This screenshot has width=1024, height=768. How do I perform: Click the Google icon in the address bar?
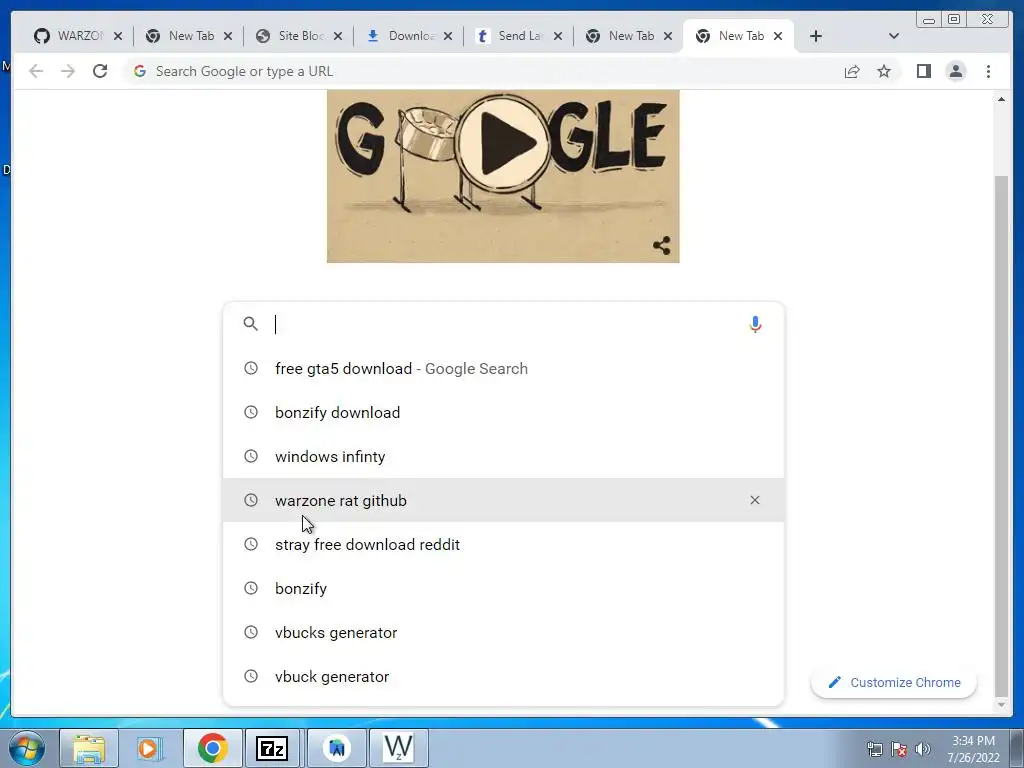coord(140,71)
